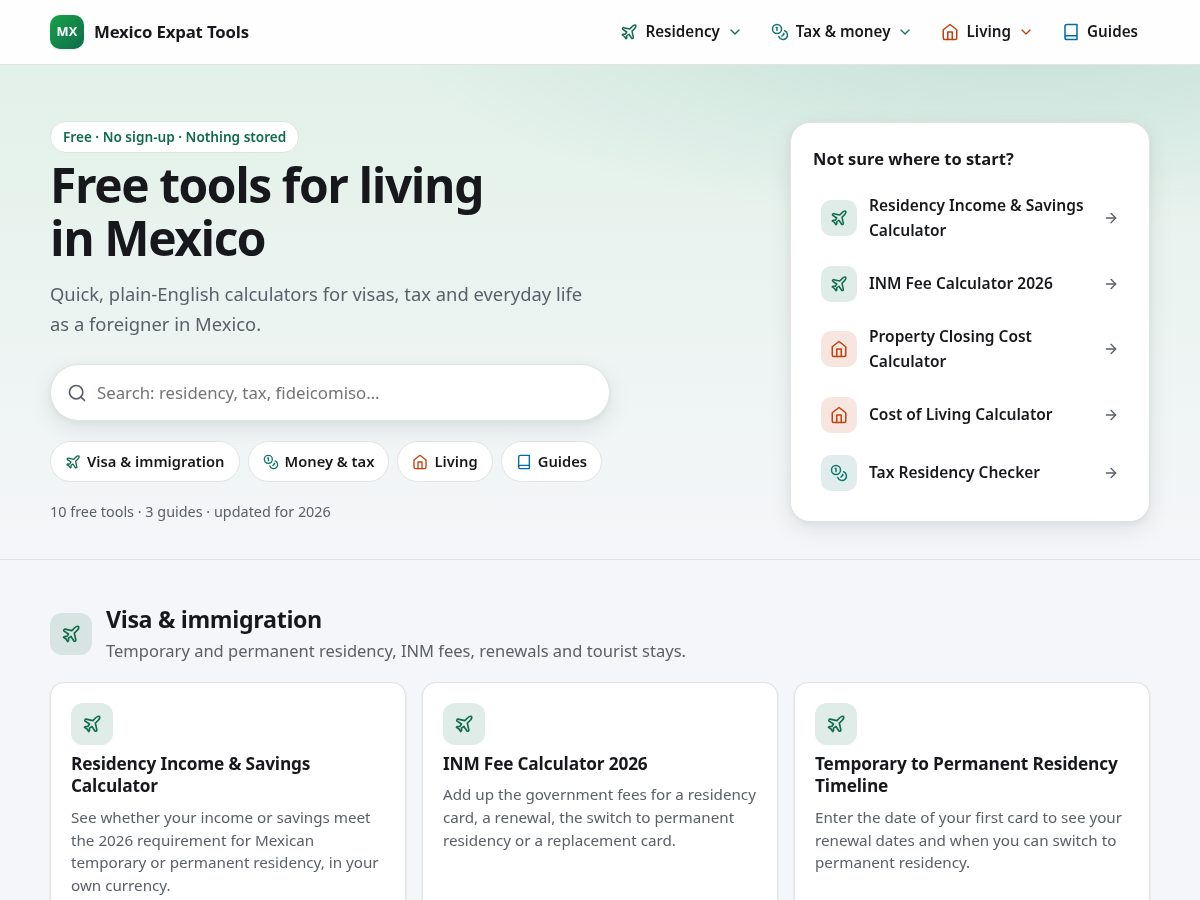
Task: Click the house icon beside Property Closing Cost
Action: 839,349
